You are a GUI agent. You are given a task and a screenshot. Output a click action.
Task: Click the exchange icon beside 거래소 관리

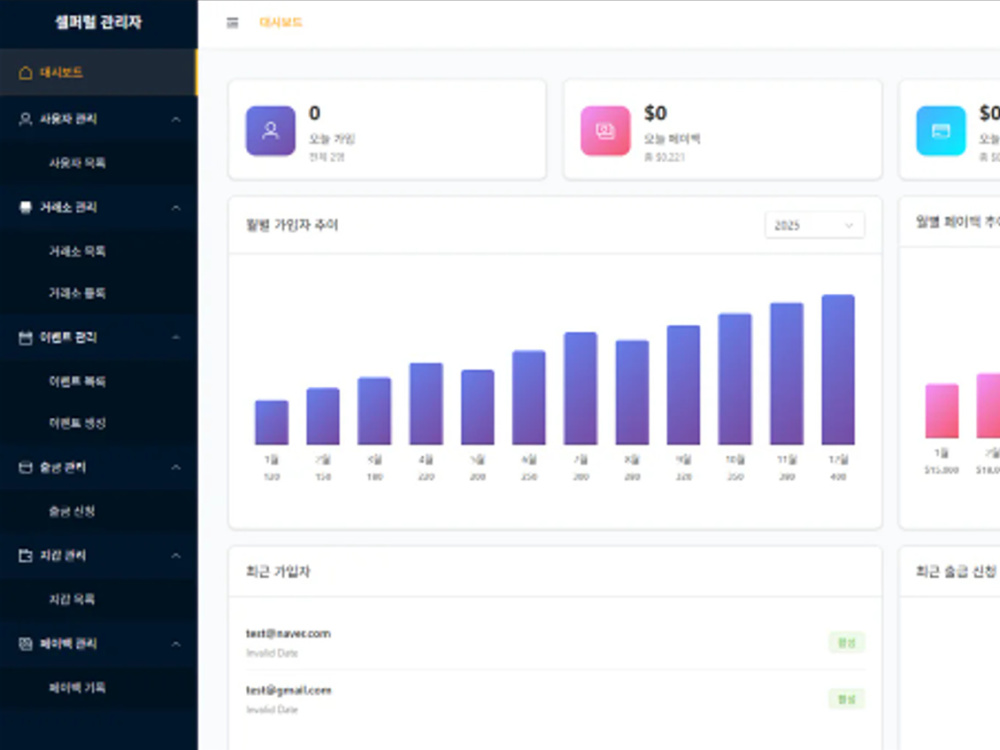tap(26, 207)
